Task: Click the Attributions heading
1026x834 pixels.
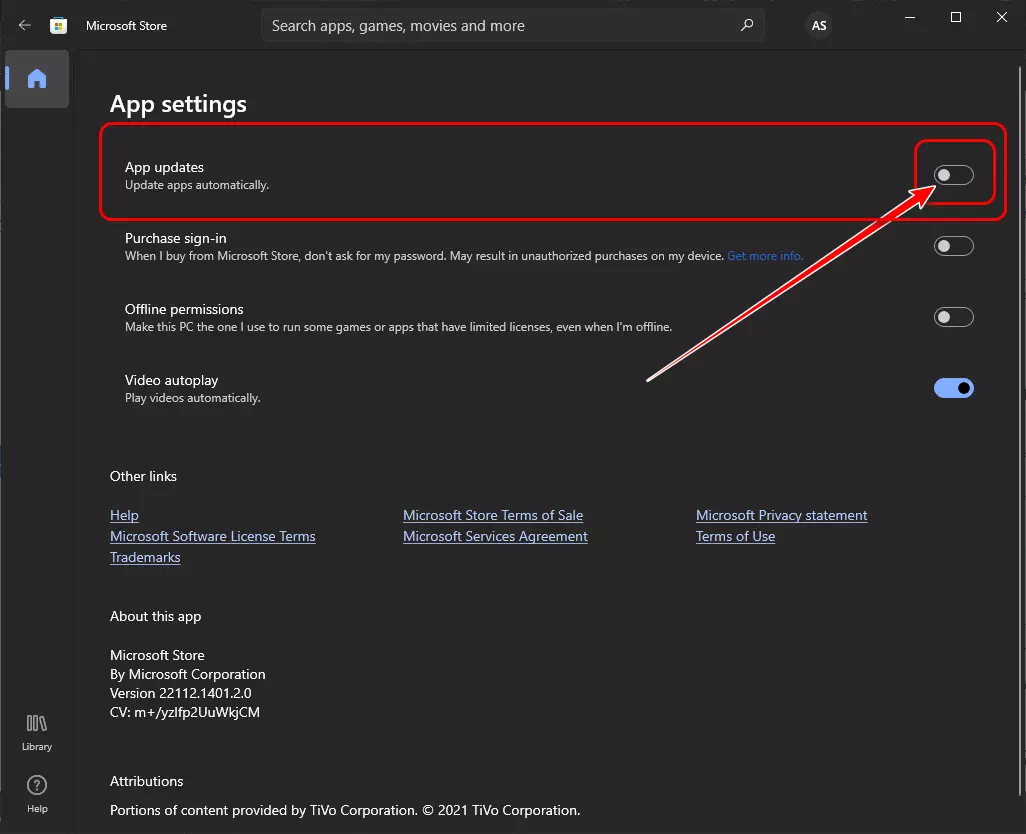Action: point(147,781)
